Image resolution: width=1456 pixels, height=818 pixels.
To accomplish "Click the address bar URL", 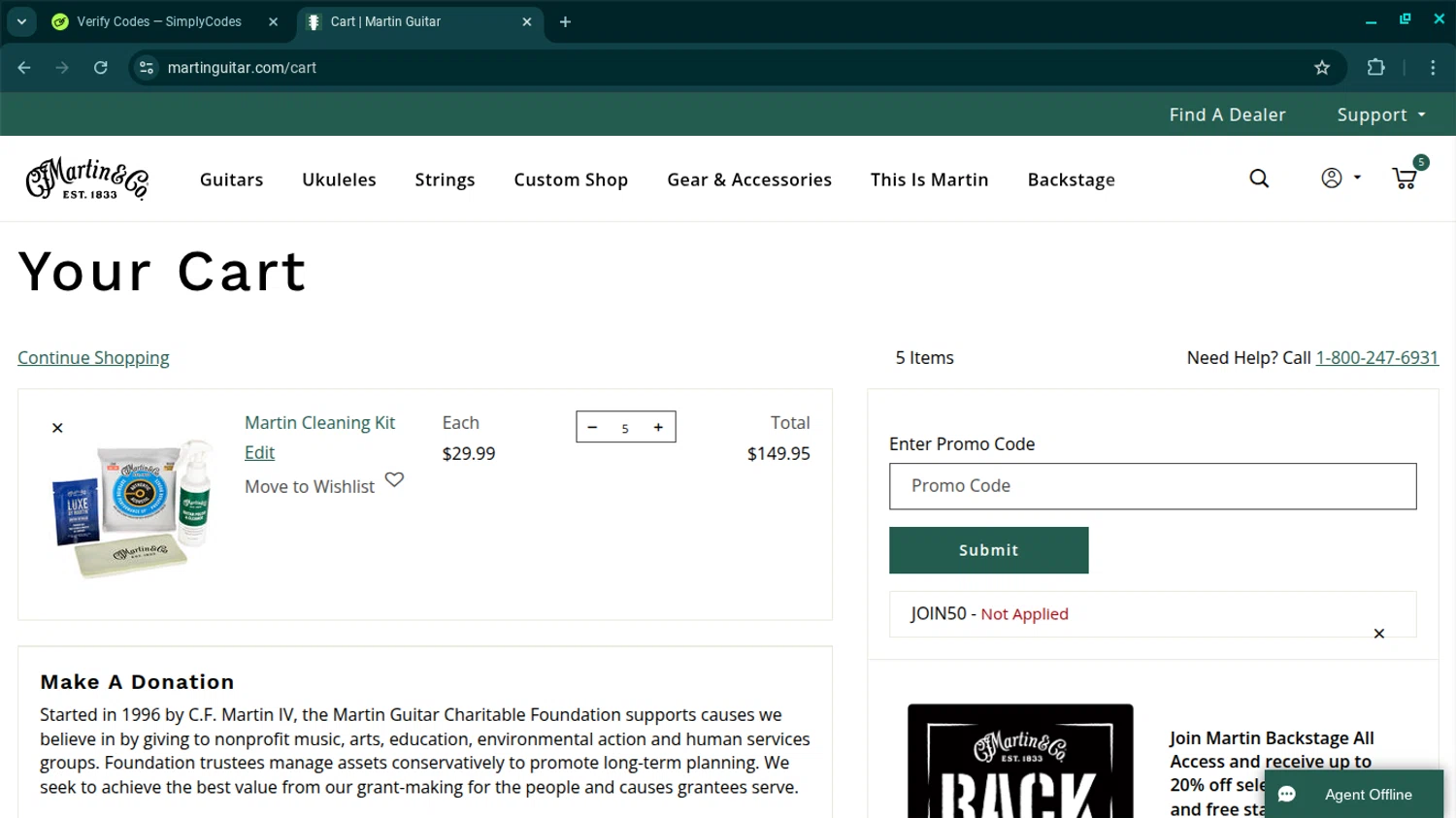I will pos(242,68).
